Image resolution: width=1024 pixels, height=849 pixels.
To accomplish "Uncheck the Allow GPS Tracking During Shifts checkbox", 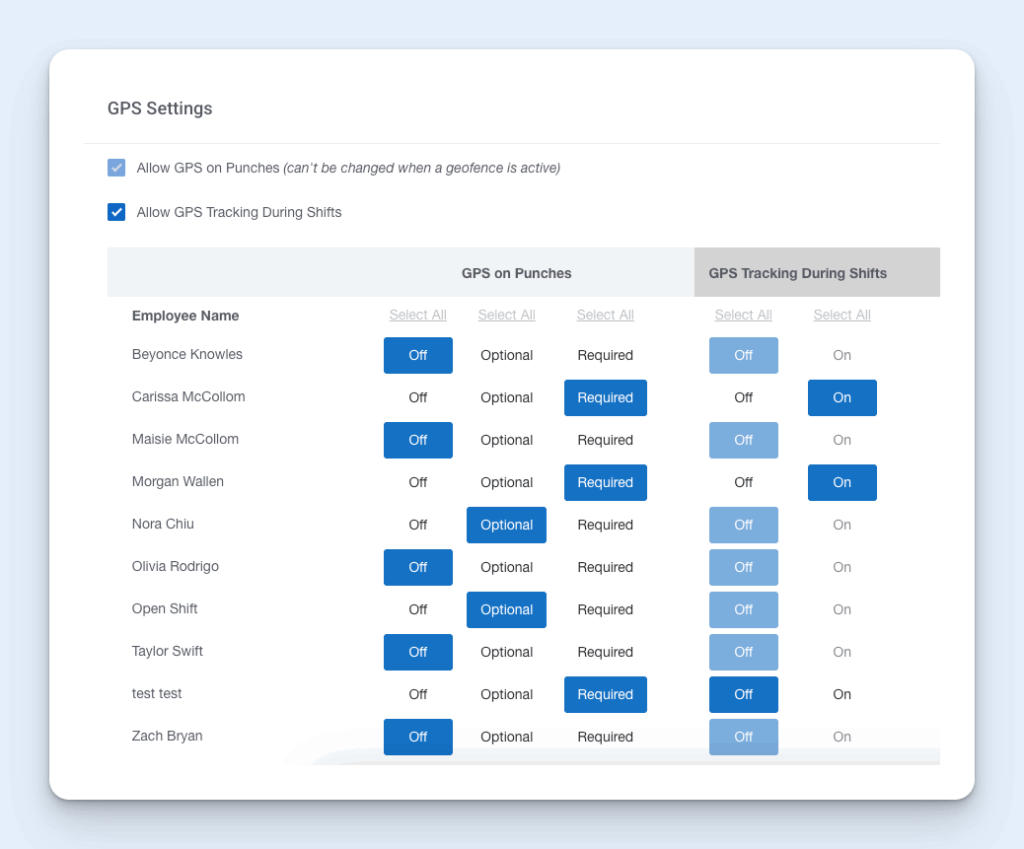I will tap(116, 212).
